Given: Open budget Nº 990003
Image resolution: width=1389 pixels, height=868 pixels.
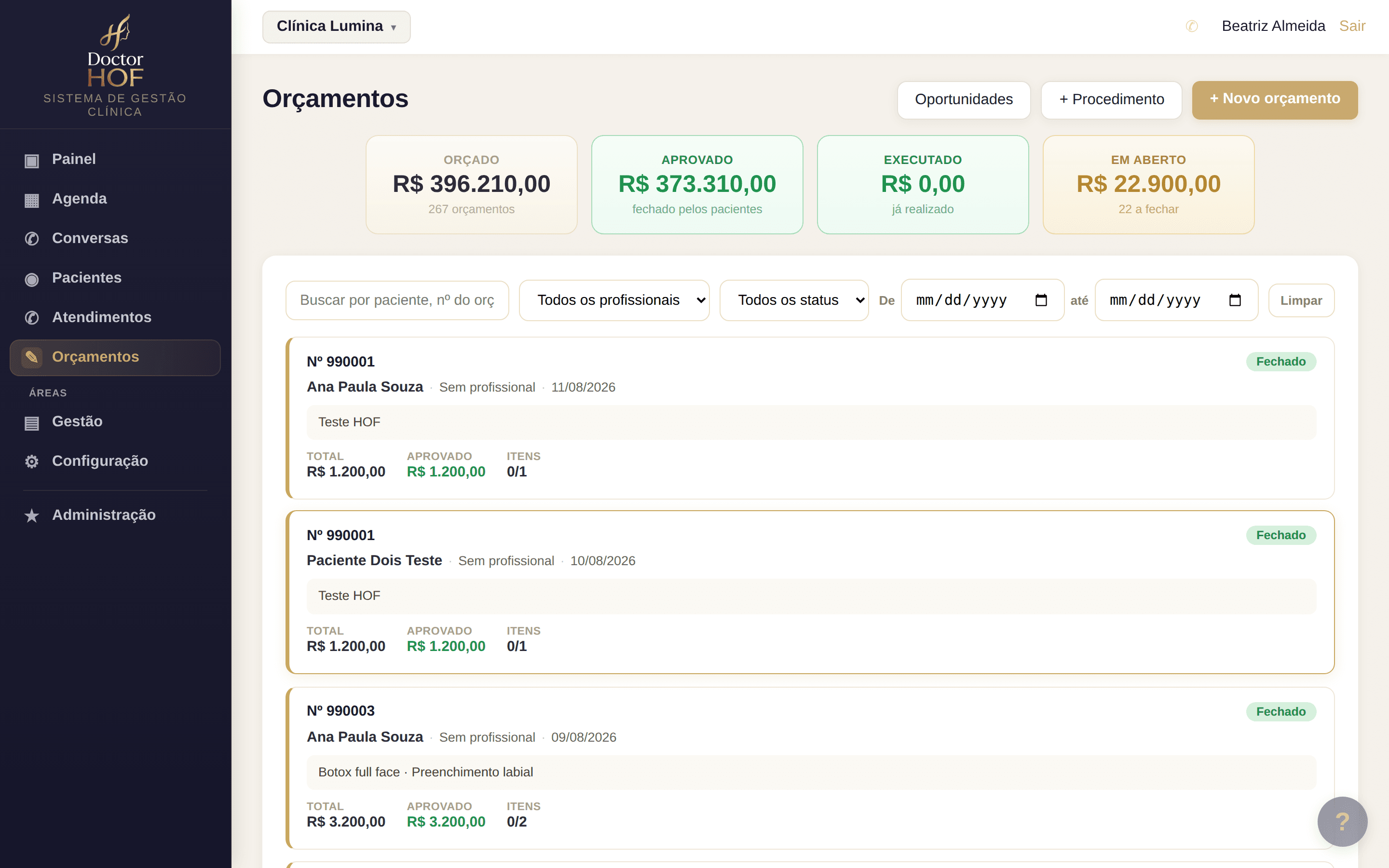Looking at the screenshot, I should point(810,768).
